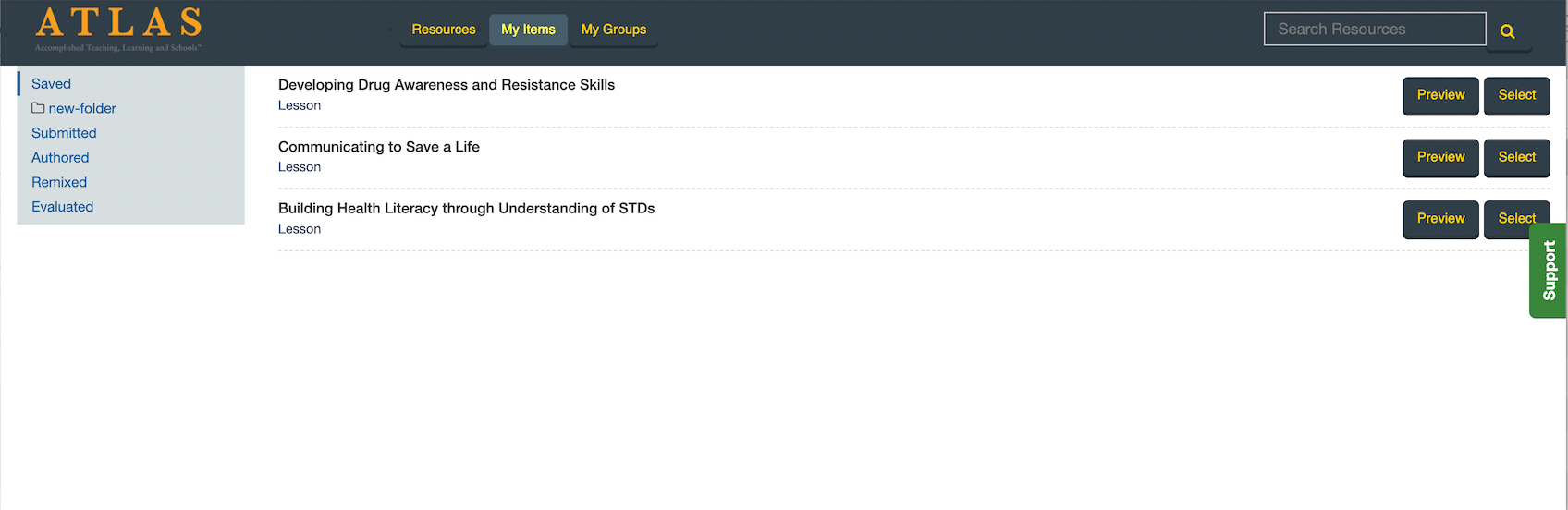
Task: Preview Building Health Literacy lesson
Action: click(1440, 219)
